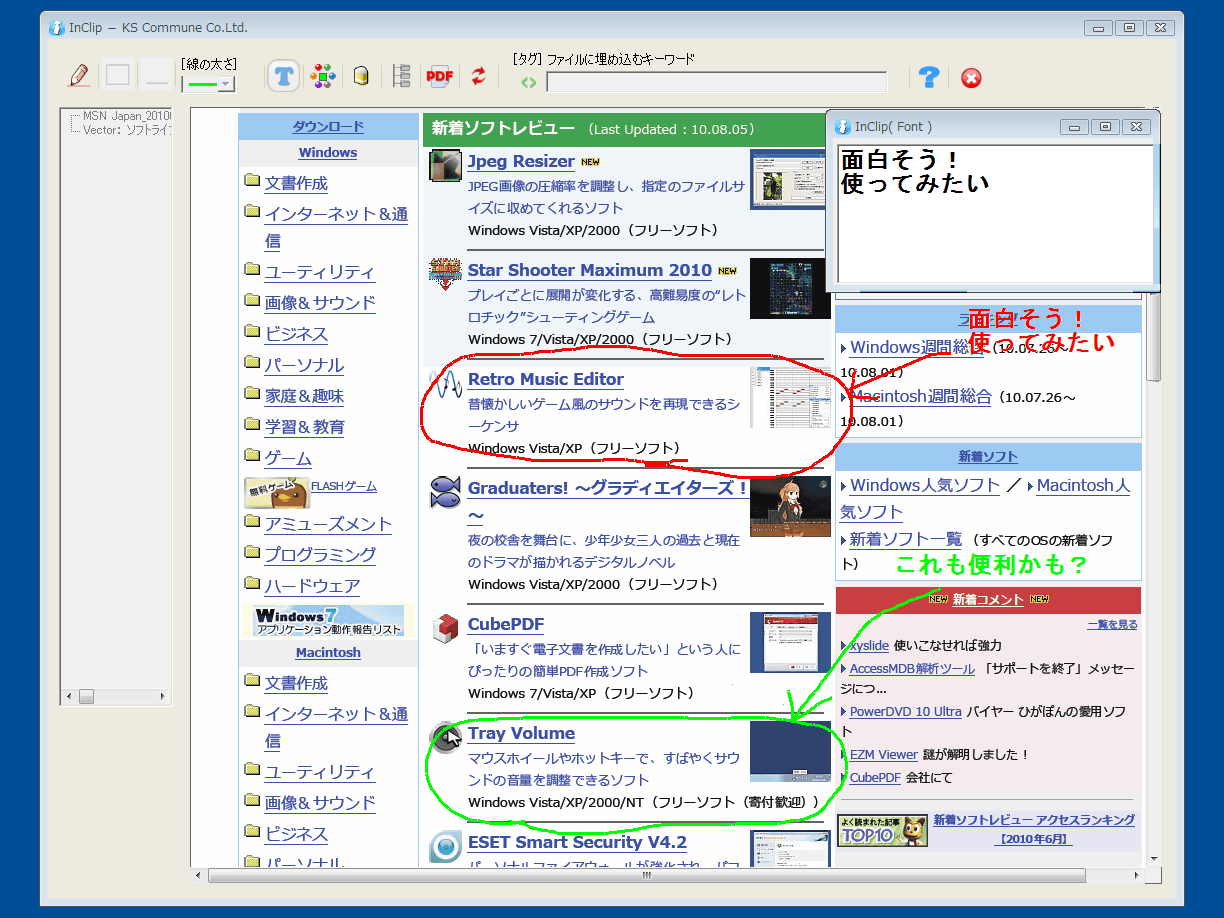Click the FLASHゲーム link
The height and width of the screenshot is (918, 1224).
click(x=344, y=487)
